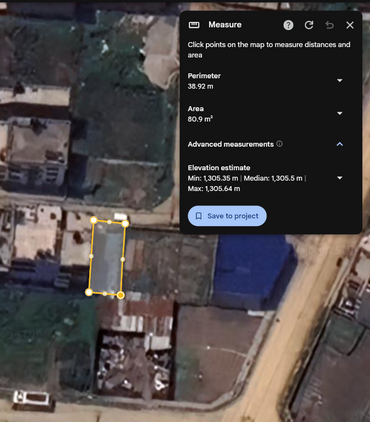Select the polygon's upper-right corner vertex
Screen dimensions: 370x422
[x=125, y=224]
